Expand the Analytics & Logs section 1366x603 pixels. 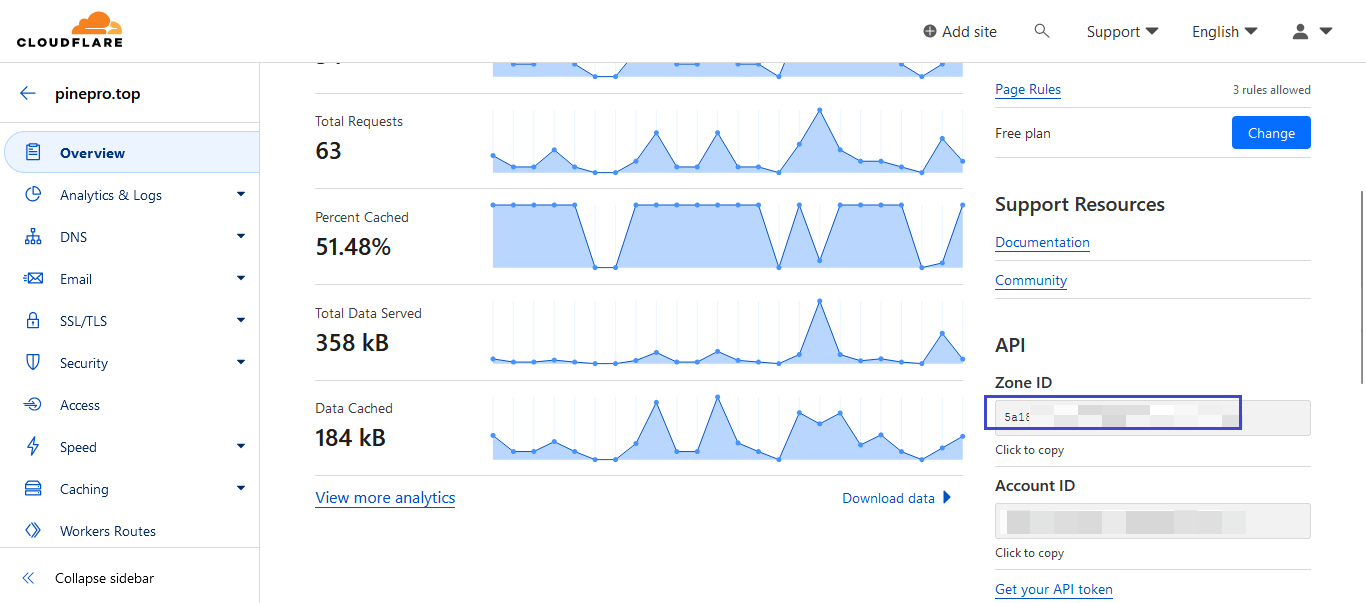[241, 195]
